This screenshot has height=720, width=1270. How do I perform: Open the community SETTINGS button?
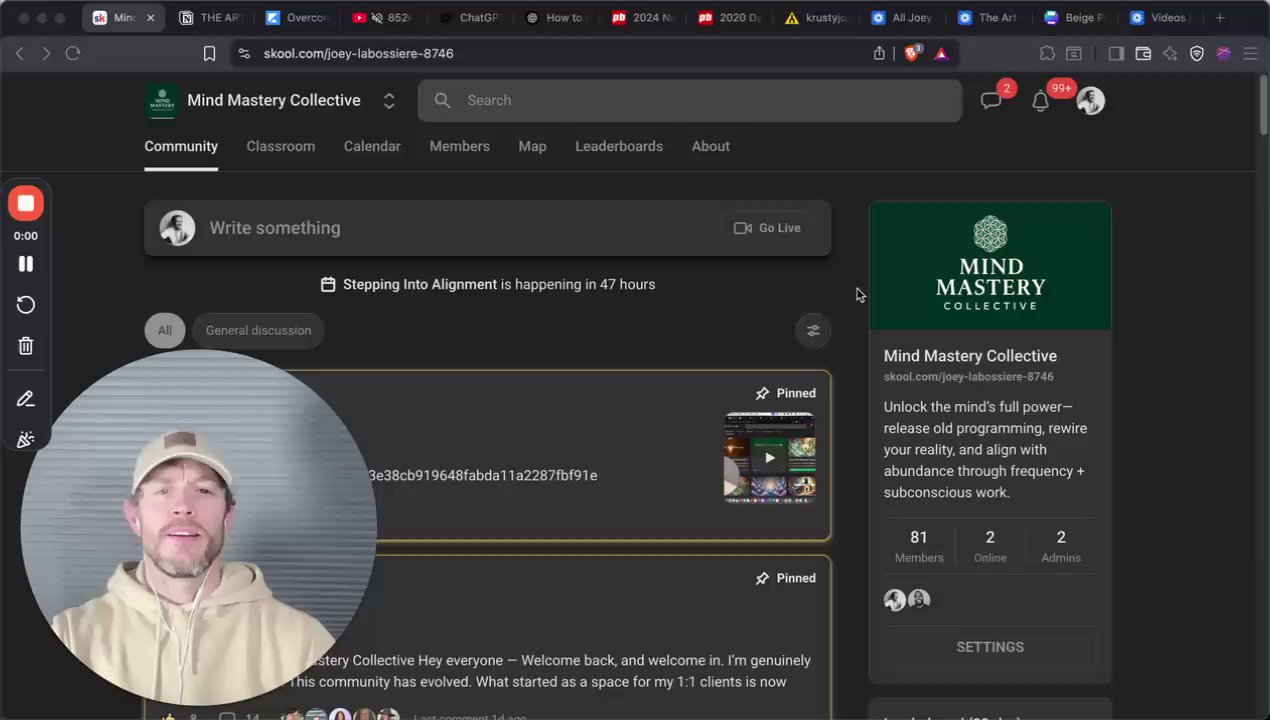pyautogui.click(x=990, y=647)
